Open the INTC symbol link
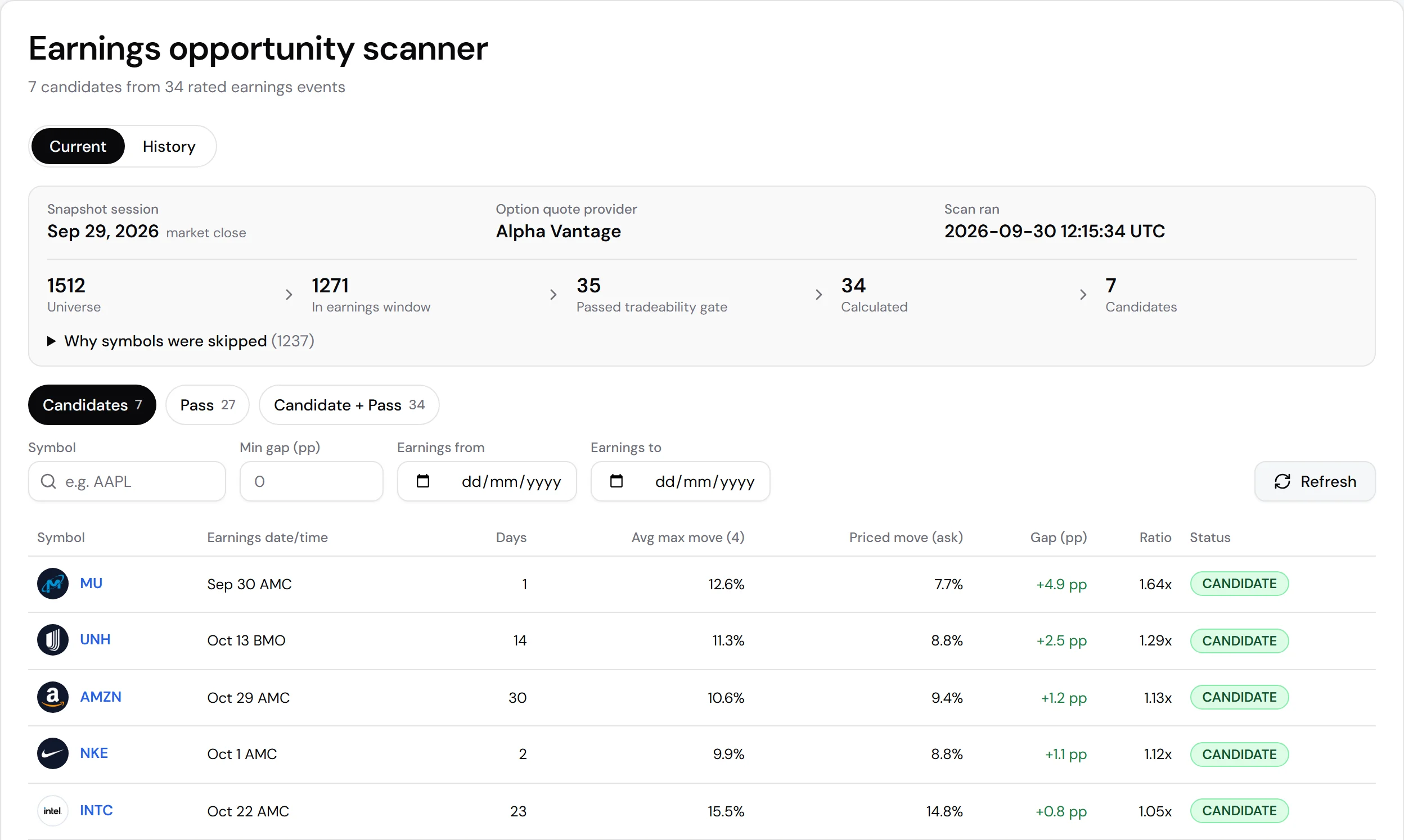 point(96,811)
